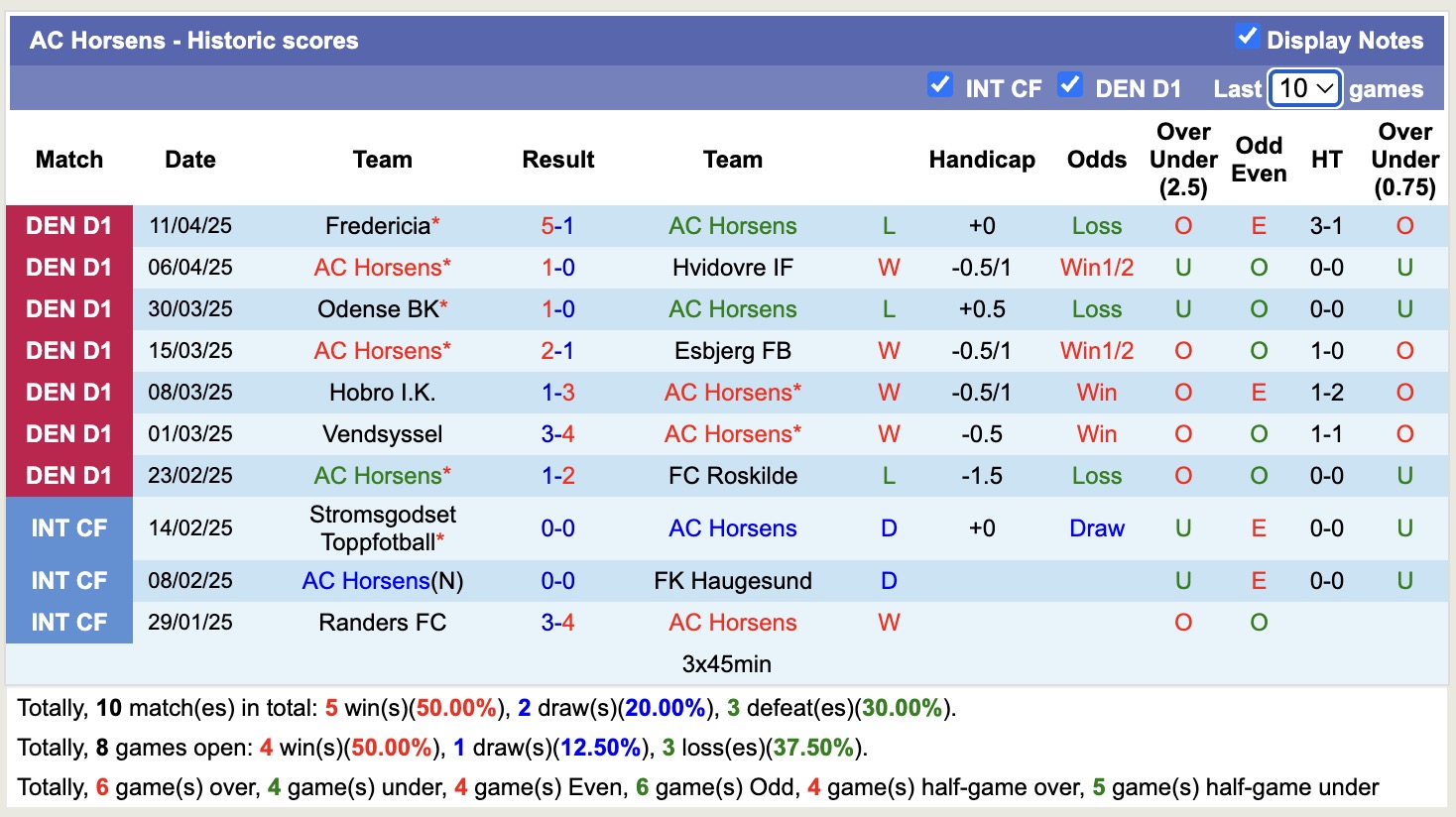Viewport: 1456px width, 817px height.
Task: Click the INT CF badge on the Randers FC row
Action: click(68, 622)
